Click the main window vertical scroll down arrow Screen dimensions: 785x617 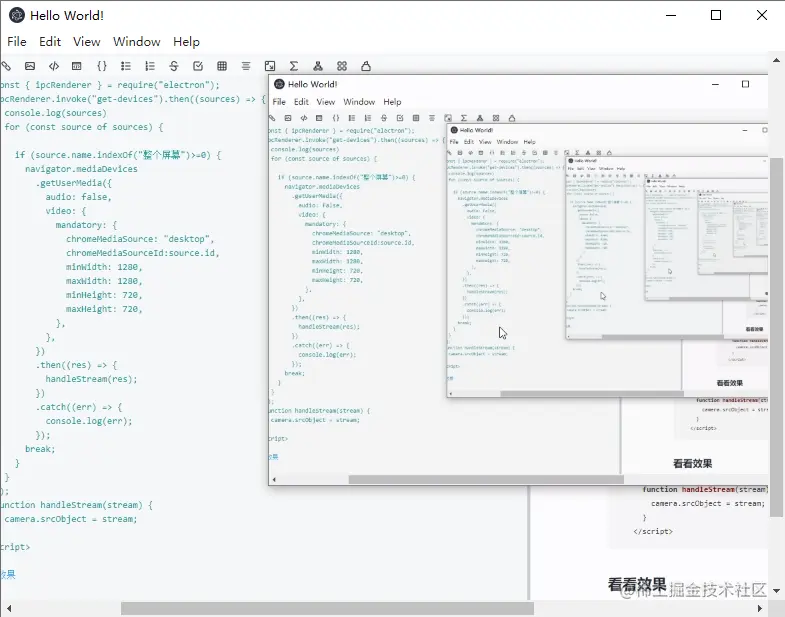[x=776, y=591]
